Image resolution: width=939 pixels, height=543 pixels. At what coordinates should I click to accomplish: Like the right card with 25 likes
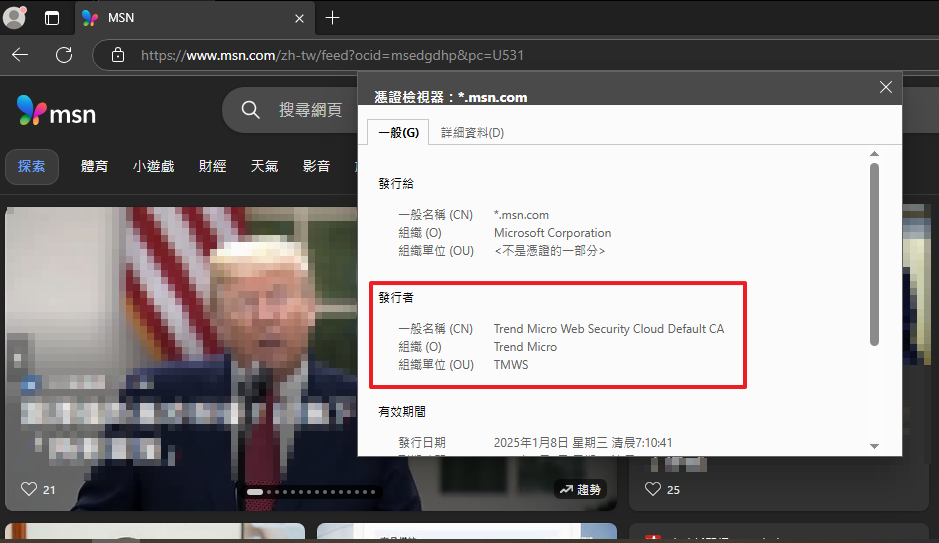(653, 489)
